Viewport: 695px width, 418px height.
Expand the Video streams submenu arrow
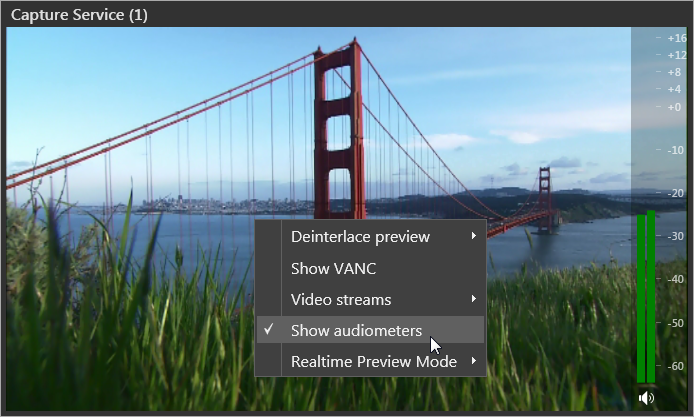(474, 299)
